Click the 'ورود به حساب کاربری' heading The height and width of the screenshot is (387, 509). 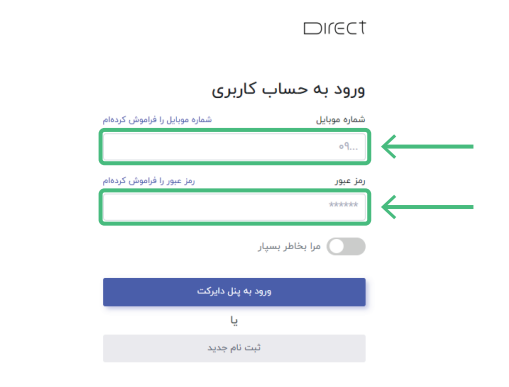tap(288, 90)
